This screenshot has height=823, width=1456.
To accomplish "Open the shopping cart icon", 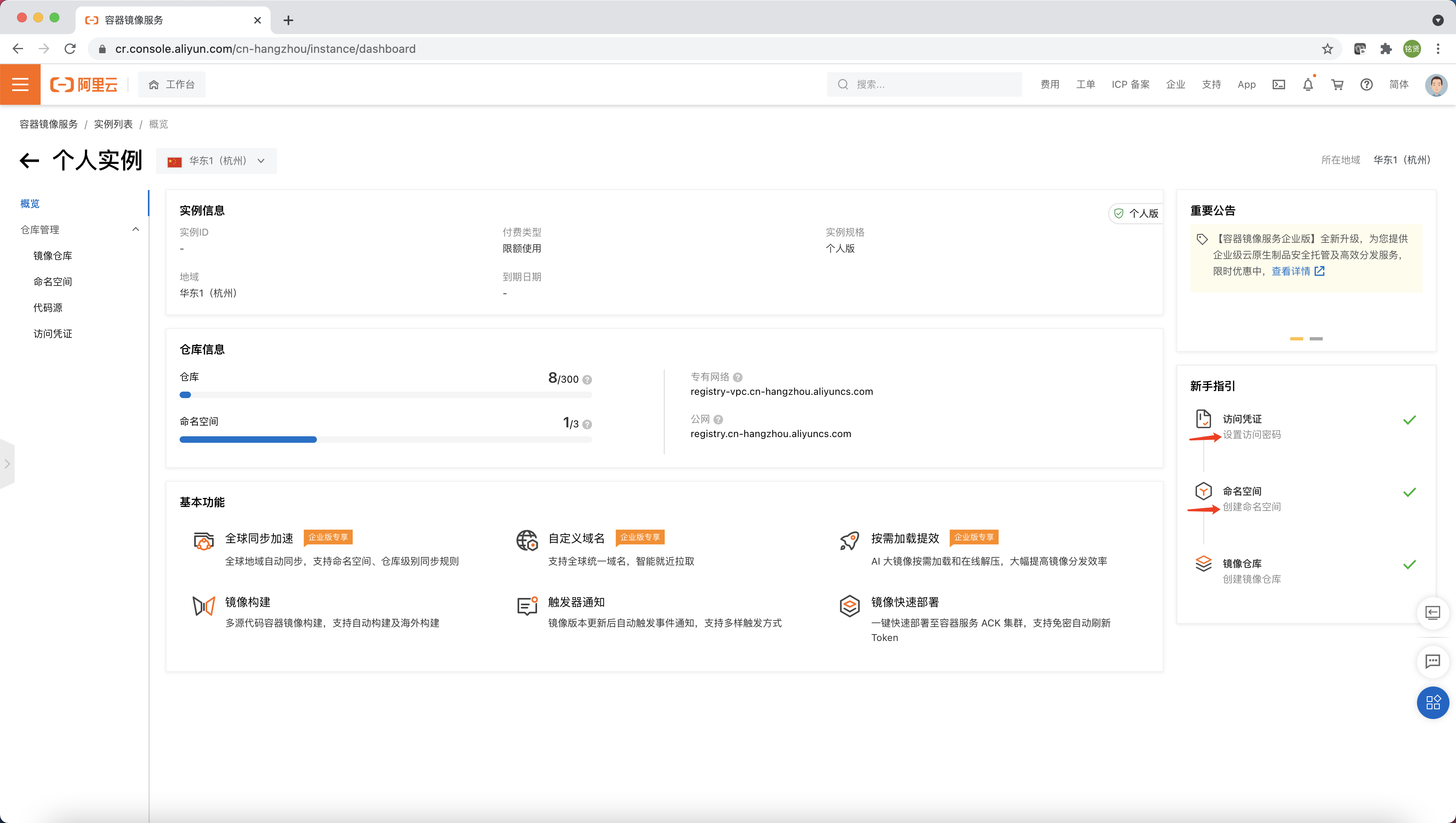I will tap(1337, 84).
